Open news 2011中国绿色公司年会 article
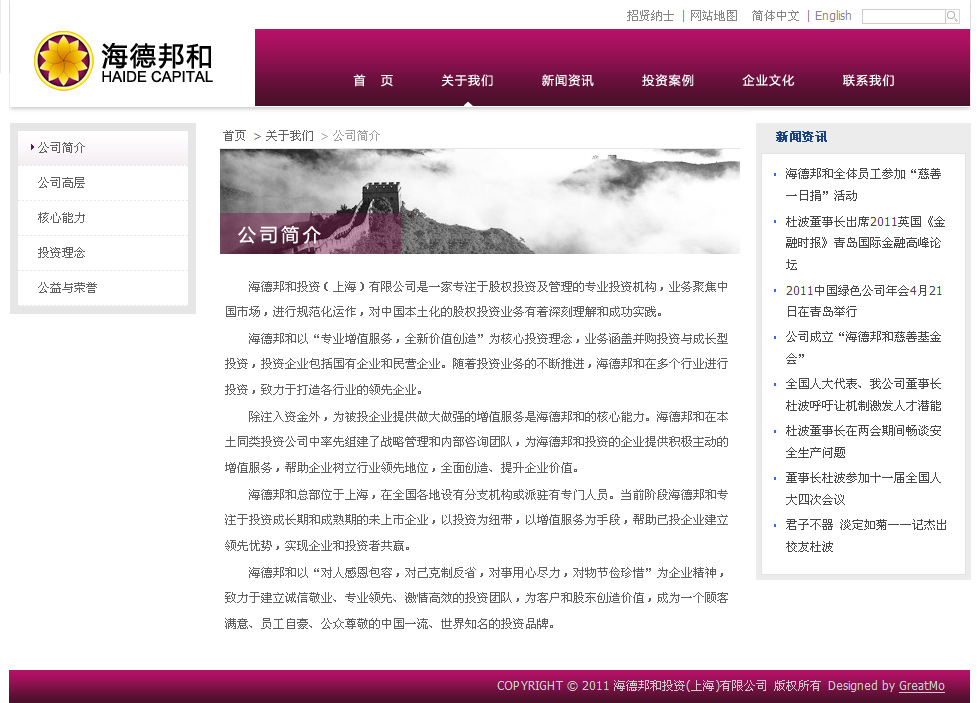This screenshot has height=703, width=980. pyautogui.click(x=864, y=301)
